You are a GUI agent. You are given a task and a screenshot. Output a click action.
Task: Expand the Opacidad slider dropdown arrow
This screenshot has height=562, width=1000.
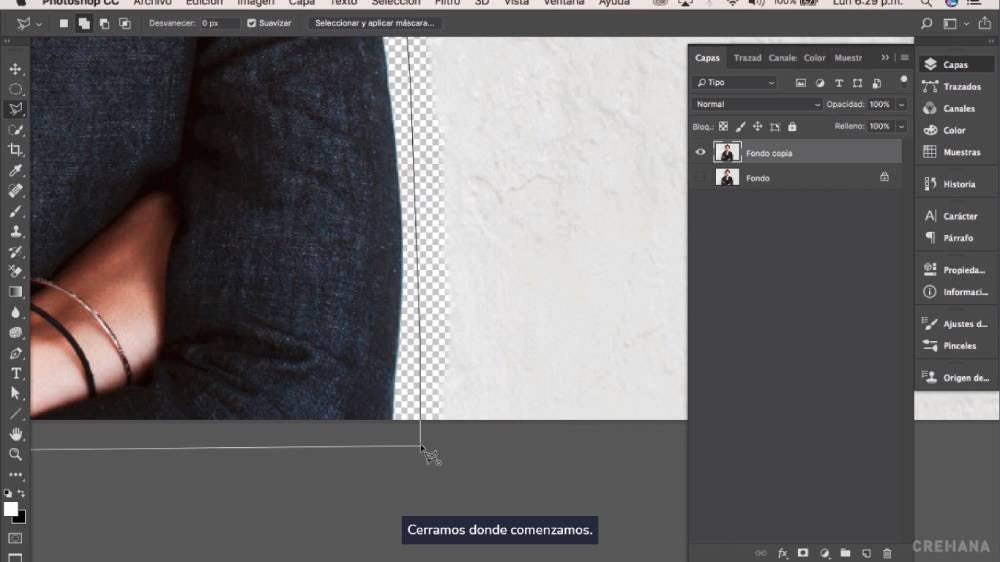point(901,104)
